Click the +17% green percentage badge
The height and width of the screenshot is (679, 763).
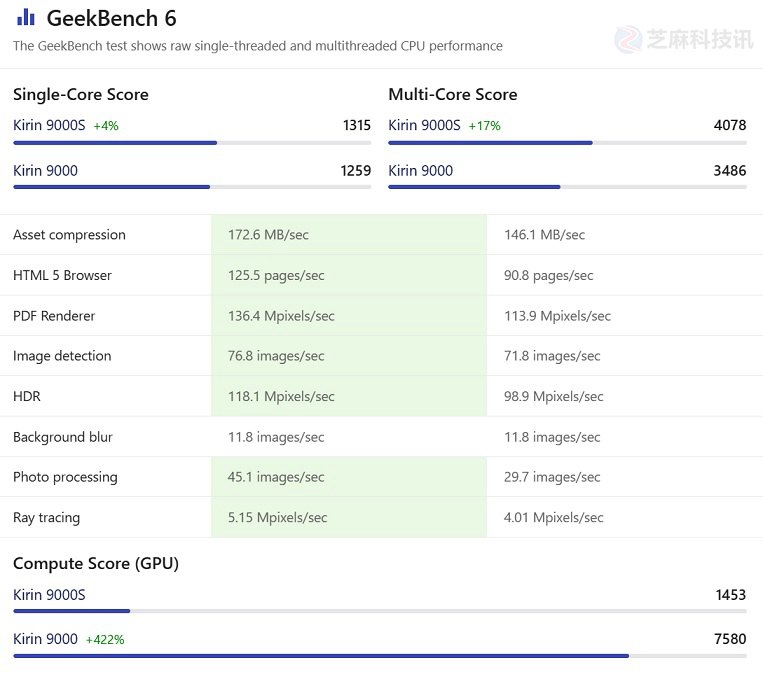point(484,126)
